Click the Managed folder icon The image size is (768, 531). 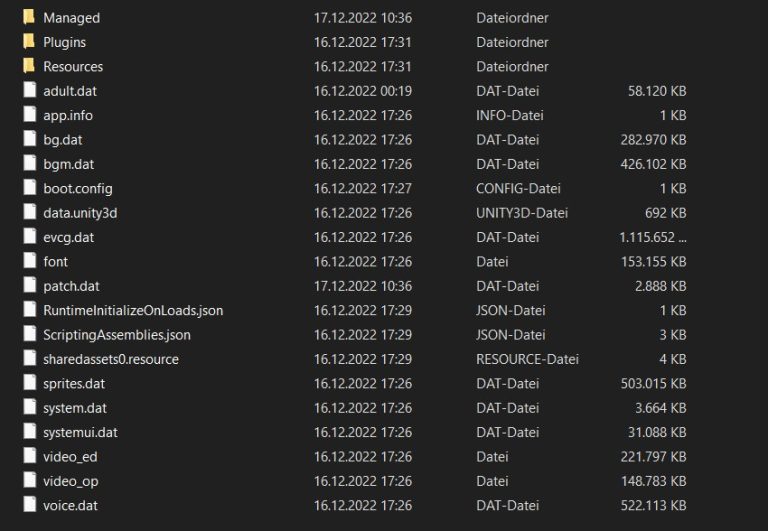pyautogui.click(x=29, y=18)
